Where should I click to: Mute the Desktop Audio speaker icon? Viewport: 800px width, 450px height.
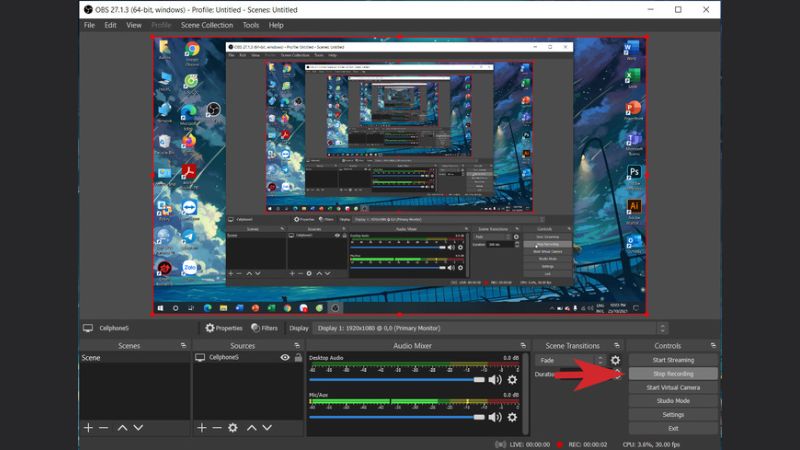pyautogui.click(x=495, y=380)
